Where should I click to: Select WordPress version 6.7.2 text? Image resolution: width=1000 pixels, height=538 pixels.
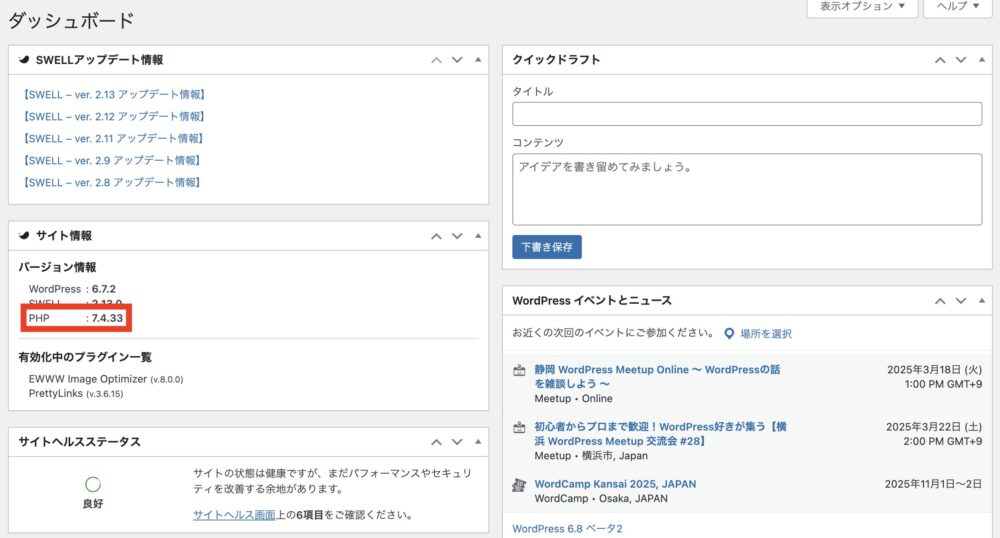(104, 289)
